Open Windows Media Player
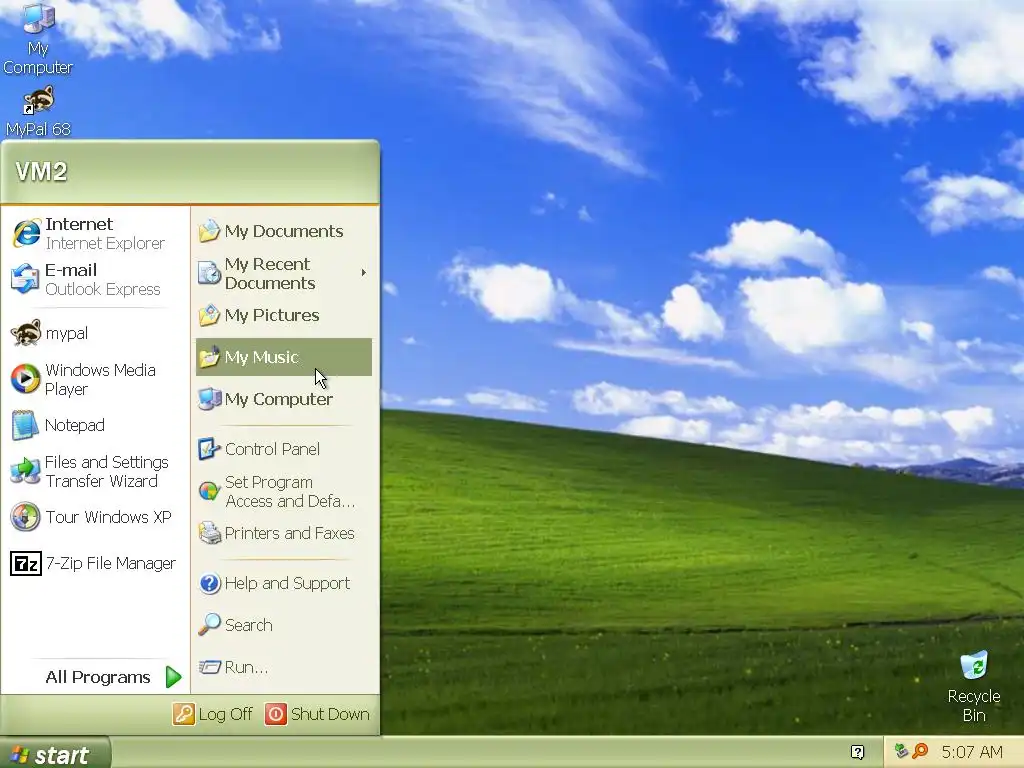The height and width of the screenshot is (768, 1024). tap(95, 379)
